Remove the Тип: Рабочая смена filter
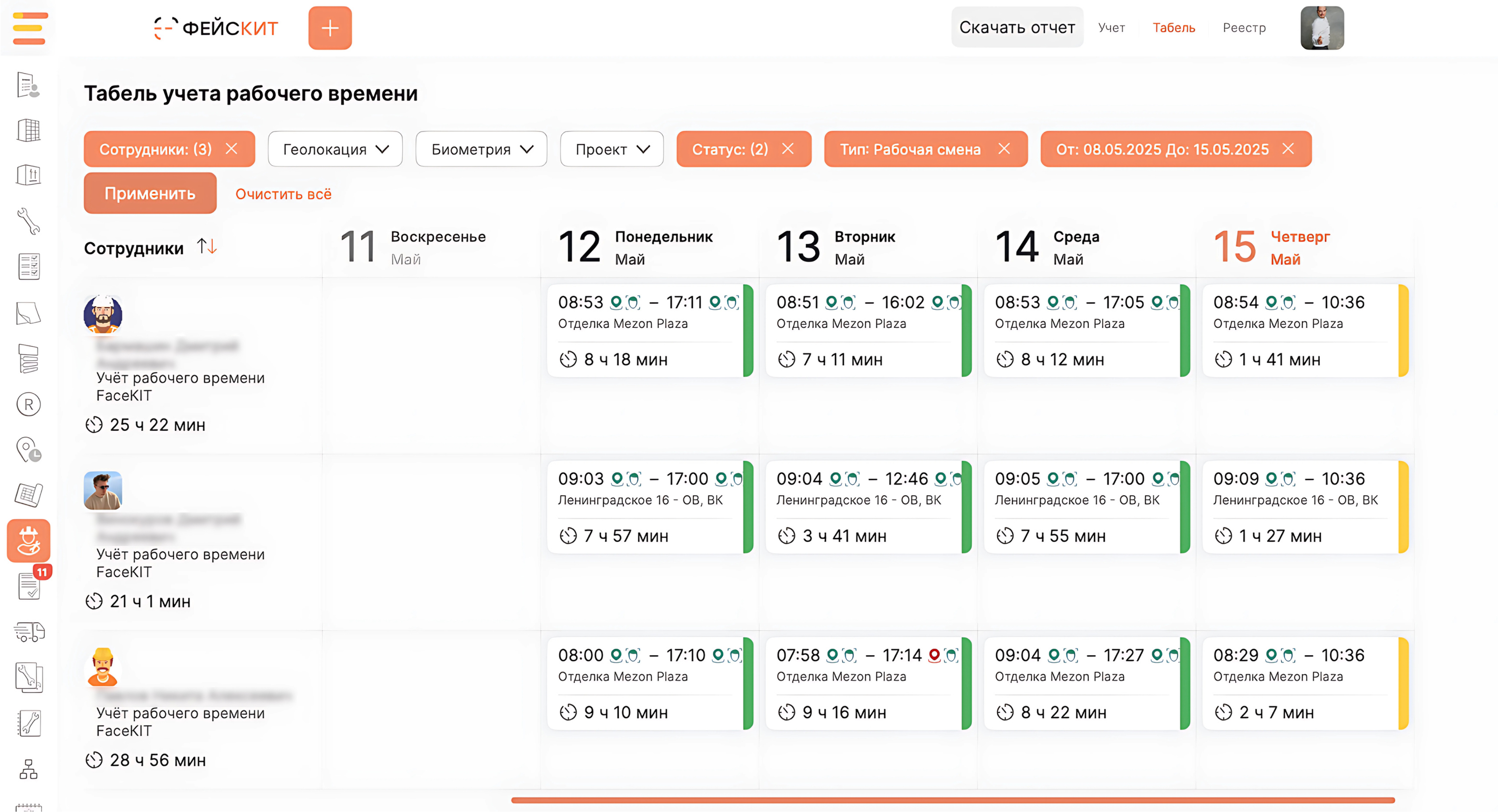1498x812 pixels. click(1004, 149)
